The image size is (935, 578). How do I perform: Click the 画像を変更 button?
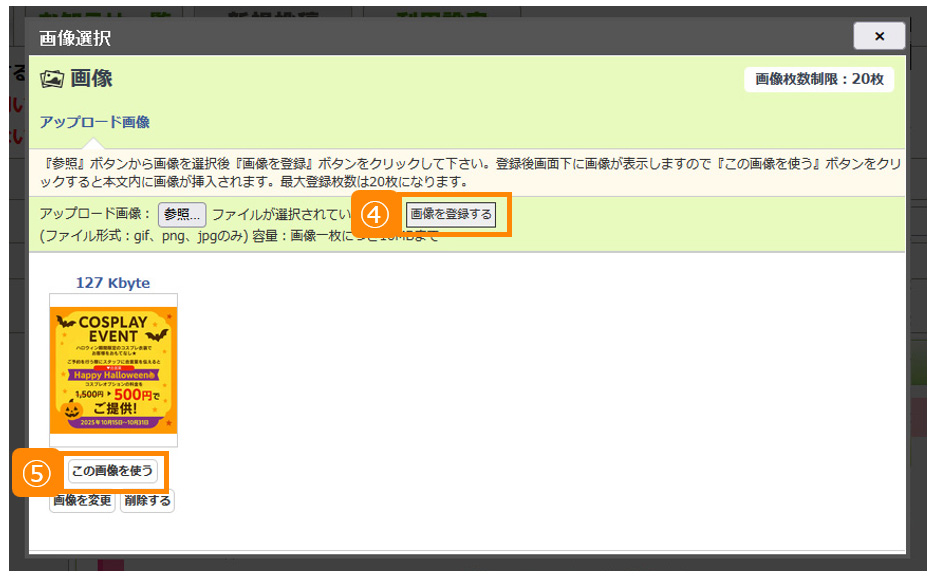(x=82, y=501)
